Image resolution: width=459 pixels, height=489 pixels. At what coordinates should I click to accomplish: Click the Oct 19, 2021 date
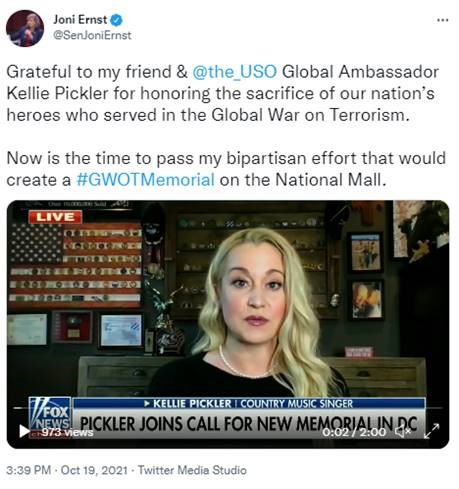coord(94,470)
